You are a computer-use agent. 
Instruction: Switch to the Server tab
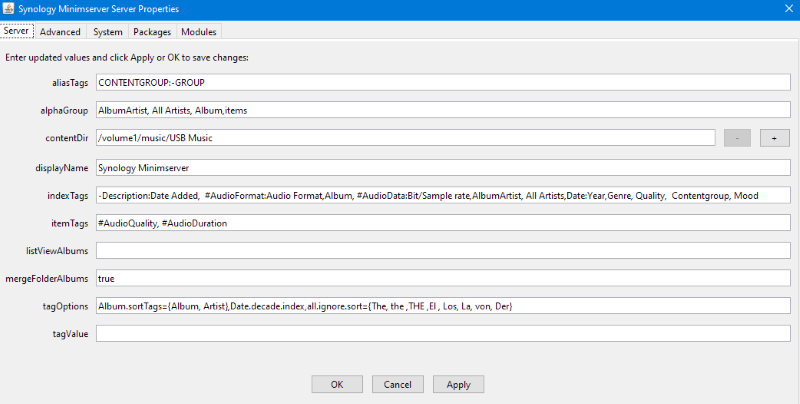pyautogui.click(x=17, y=31)
